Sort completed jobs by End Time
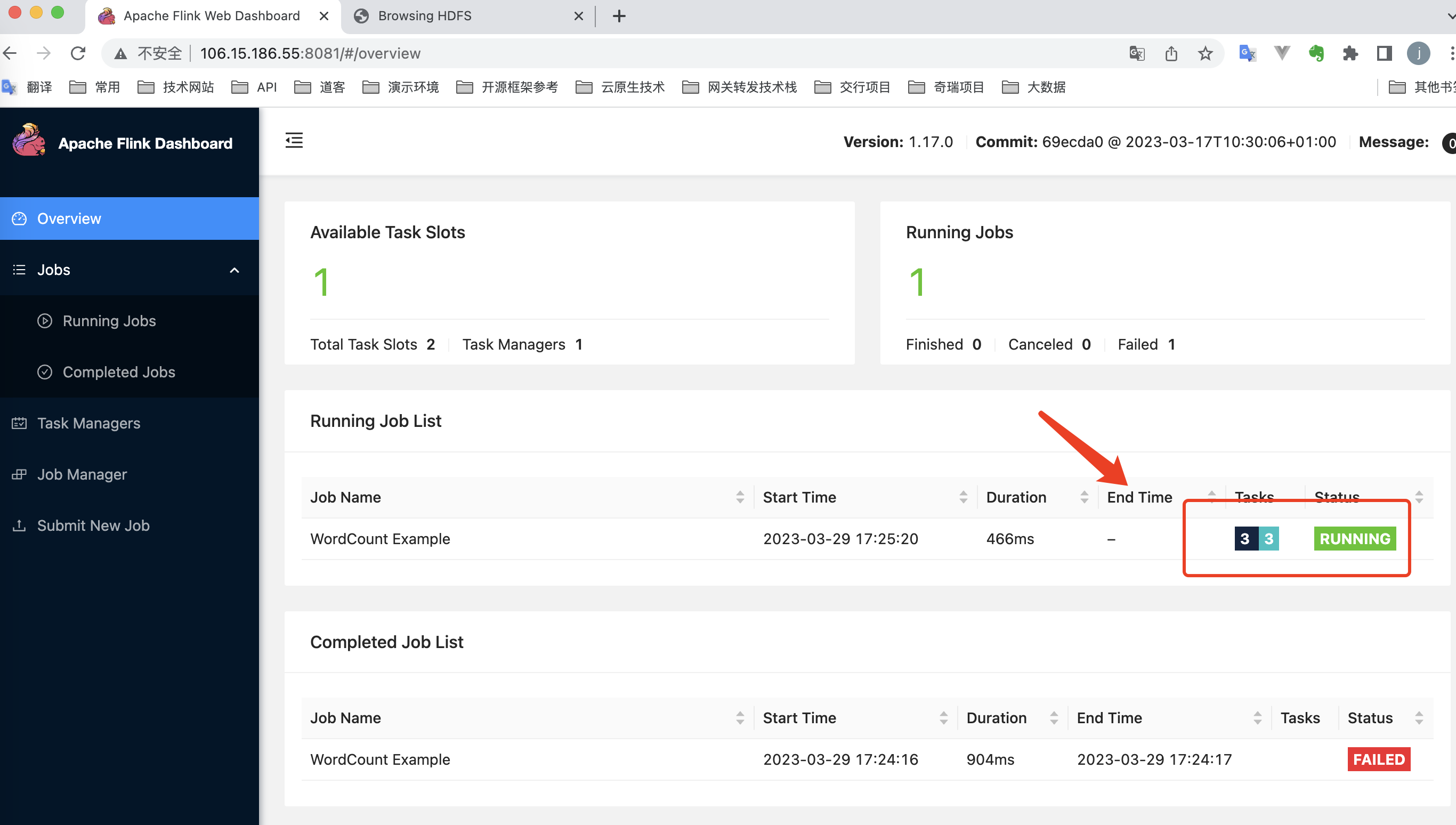This screenshot has height=825, width=1456. (x=1257, y=718)
